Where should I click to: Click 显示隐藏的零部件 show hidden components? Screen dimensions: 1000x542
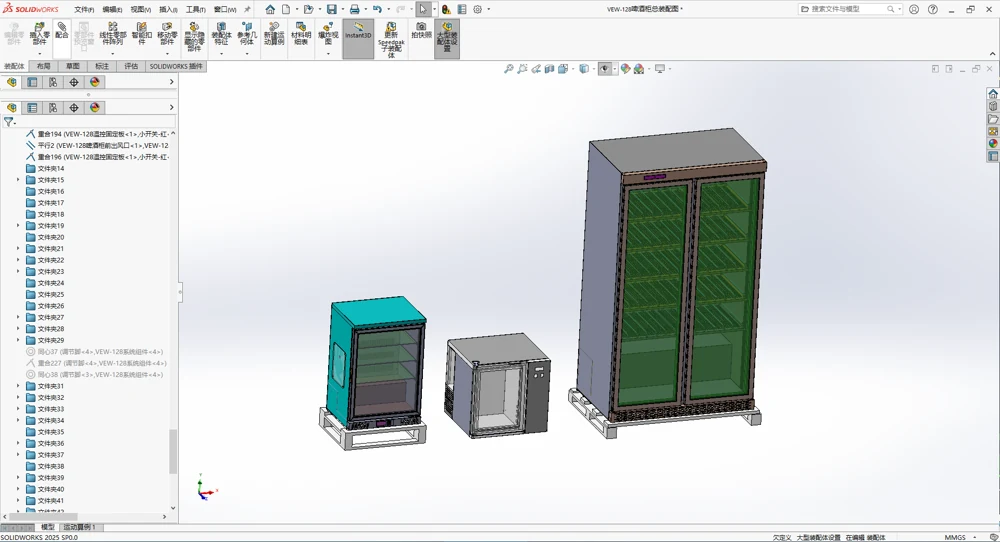point(195,36)
